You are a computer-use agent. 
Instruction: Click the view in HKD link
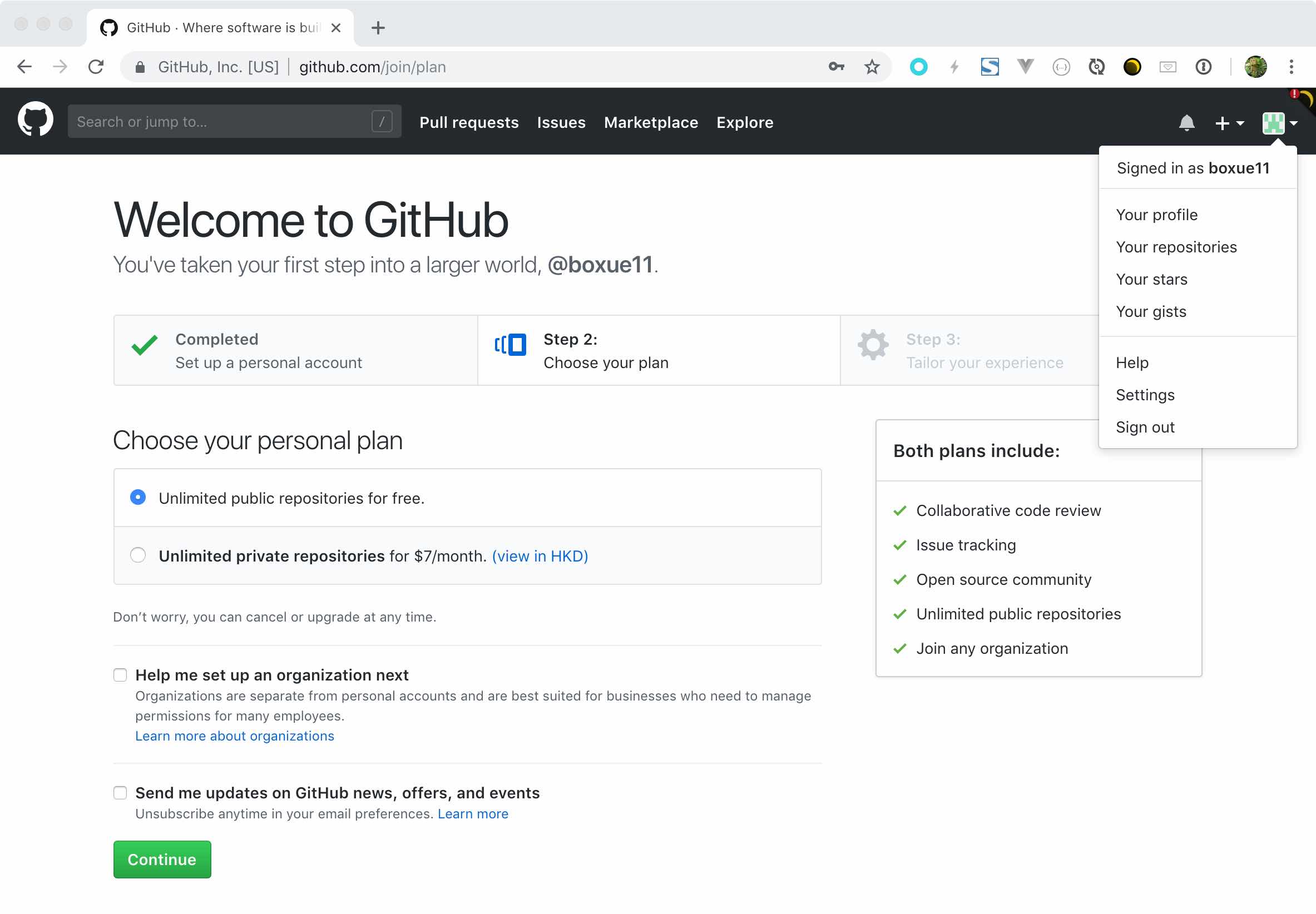[540, 556]
